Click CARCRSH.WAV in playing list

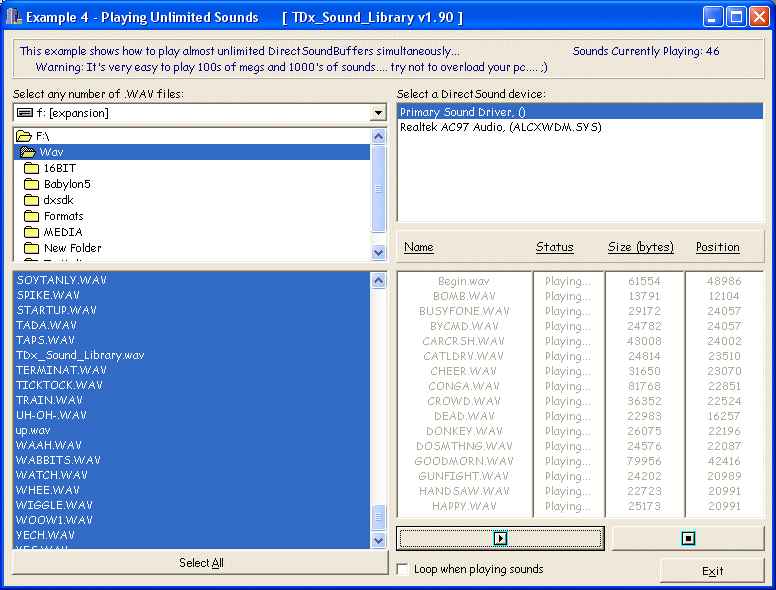[464, 341]
